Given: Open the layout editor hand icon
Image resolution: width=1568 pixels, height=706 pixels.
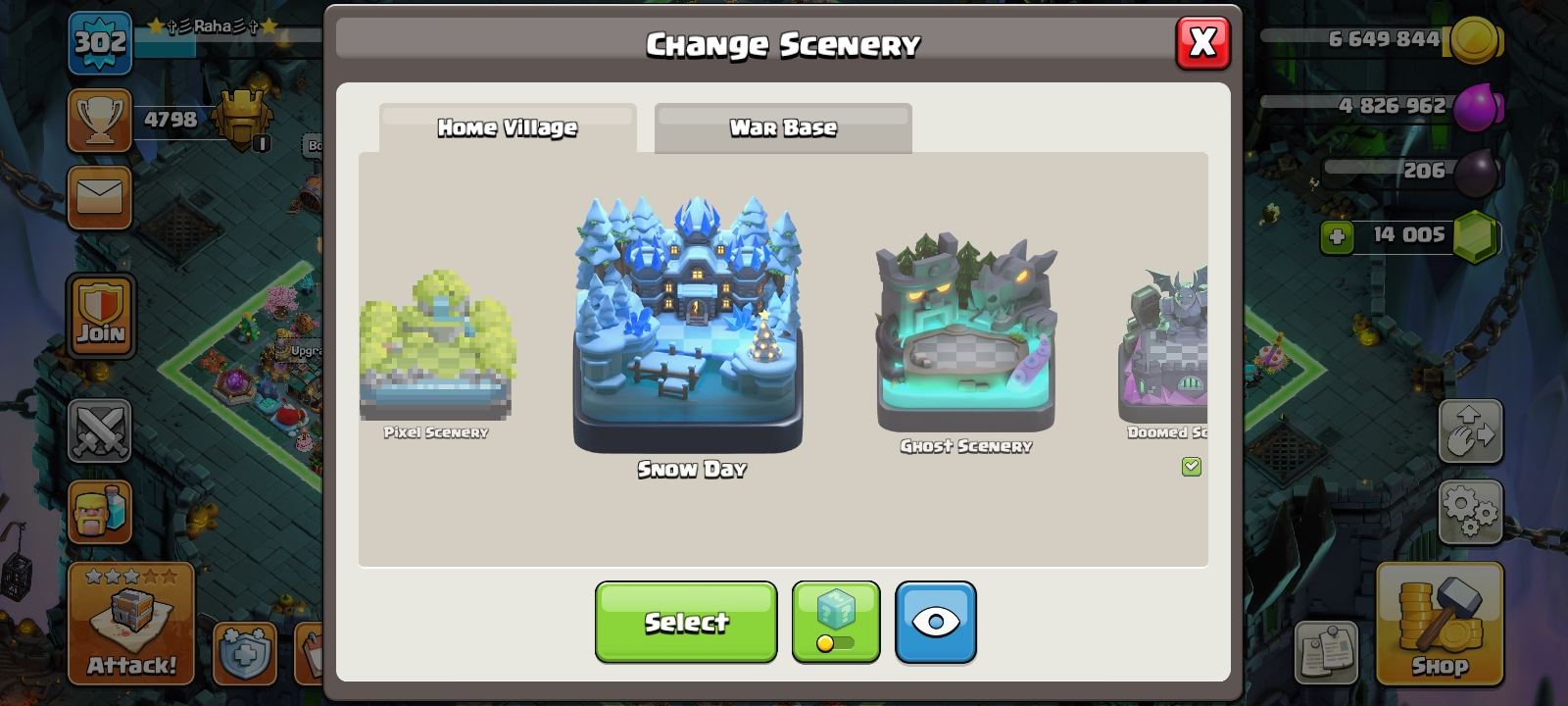Looking at the screenshot, I should 1470,430.
